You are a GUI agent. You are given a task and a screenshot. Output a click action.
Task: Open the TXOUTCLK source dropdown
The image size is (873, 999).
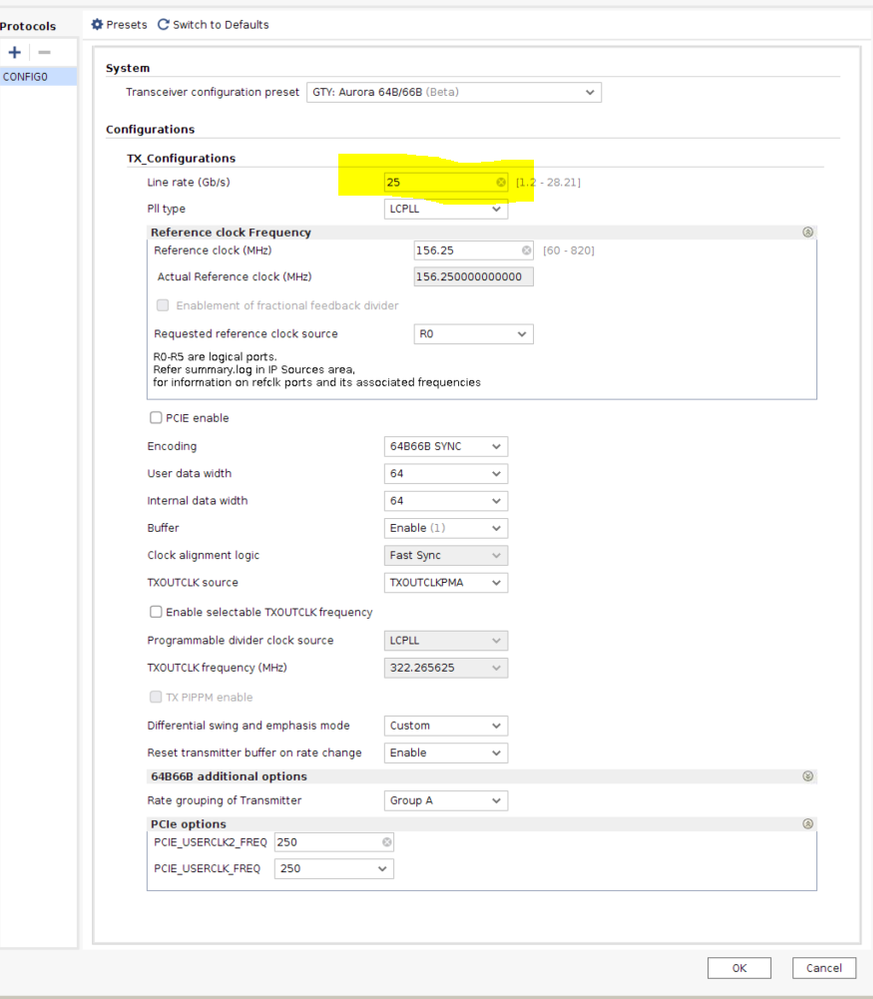point(446,582)
